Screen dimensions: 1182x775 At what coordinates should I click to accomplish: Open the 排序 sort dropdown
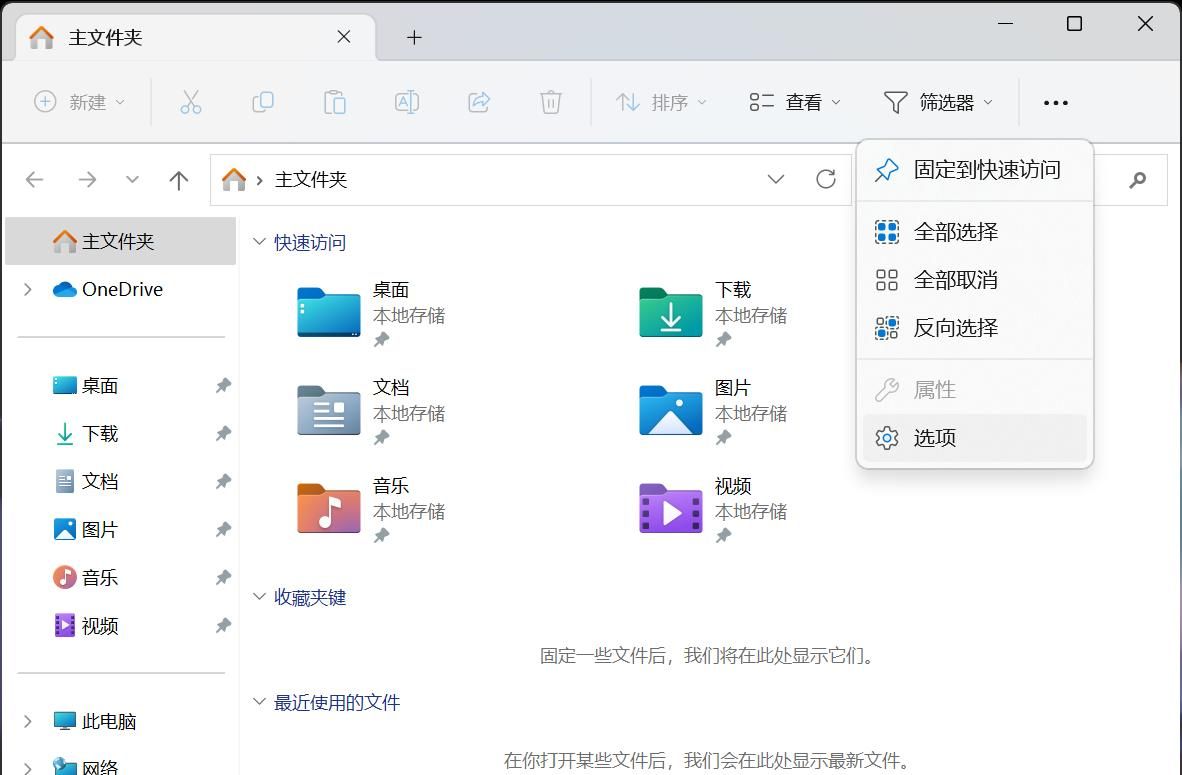pos(661,102)
